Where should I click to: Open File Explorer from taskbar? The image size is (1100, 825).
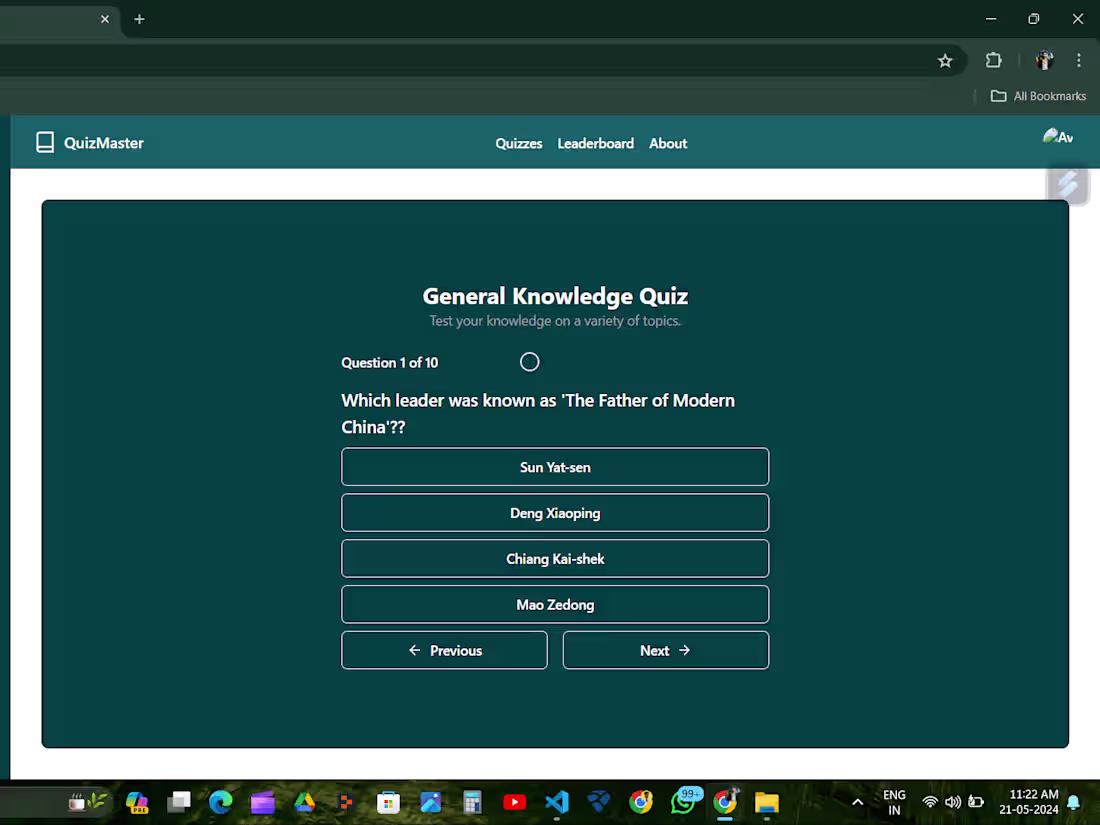point(767,802)
